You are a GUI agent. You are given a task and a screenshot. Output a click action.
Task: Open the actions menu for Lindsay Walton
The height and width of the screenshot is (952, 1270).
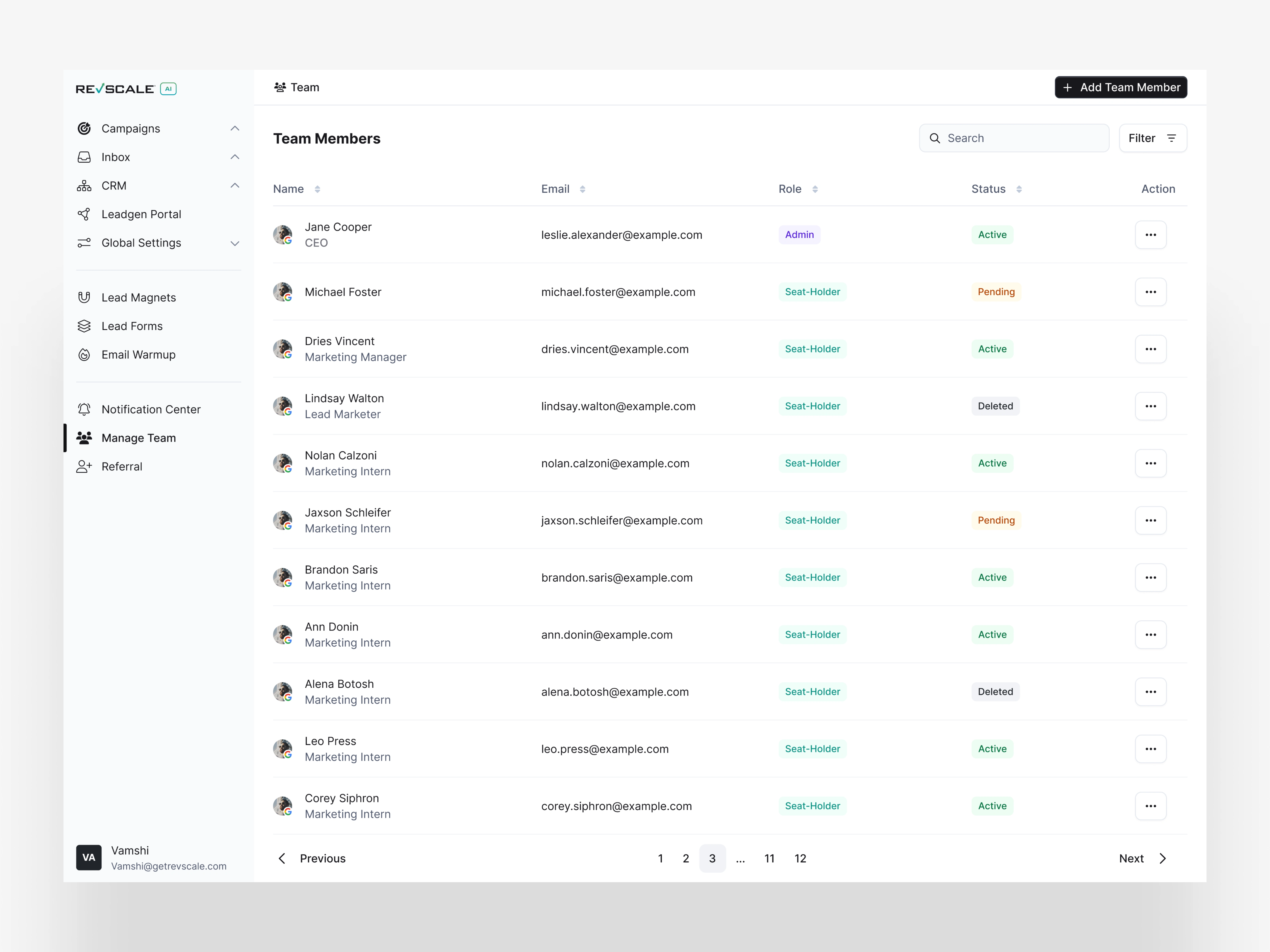coord(1151,406)
